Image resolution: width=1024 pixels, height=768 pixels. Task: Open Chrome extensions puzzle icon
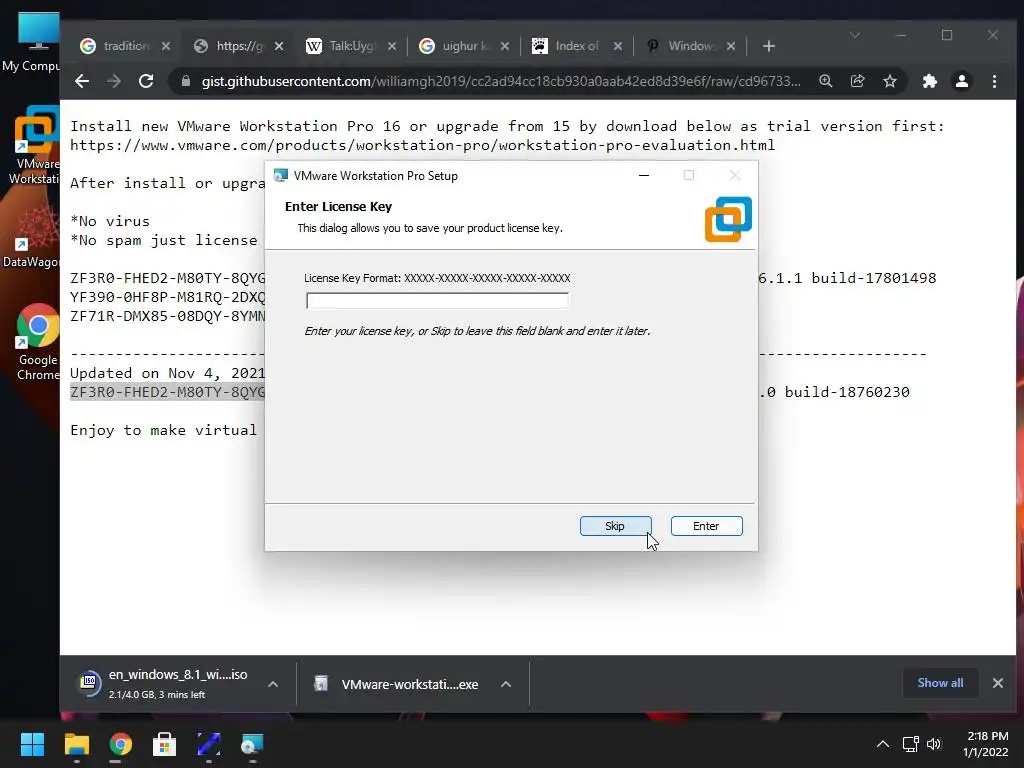(x=929, y=81)
